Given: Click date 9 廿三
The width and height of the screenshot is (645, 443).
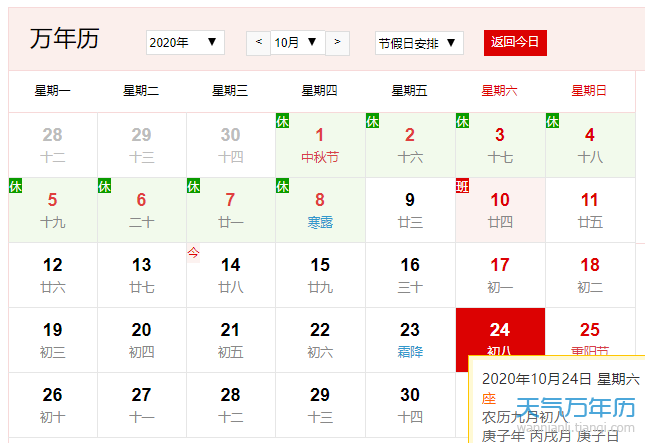Looking at the screenshot, I should pos(410,210).
